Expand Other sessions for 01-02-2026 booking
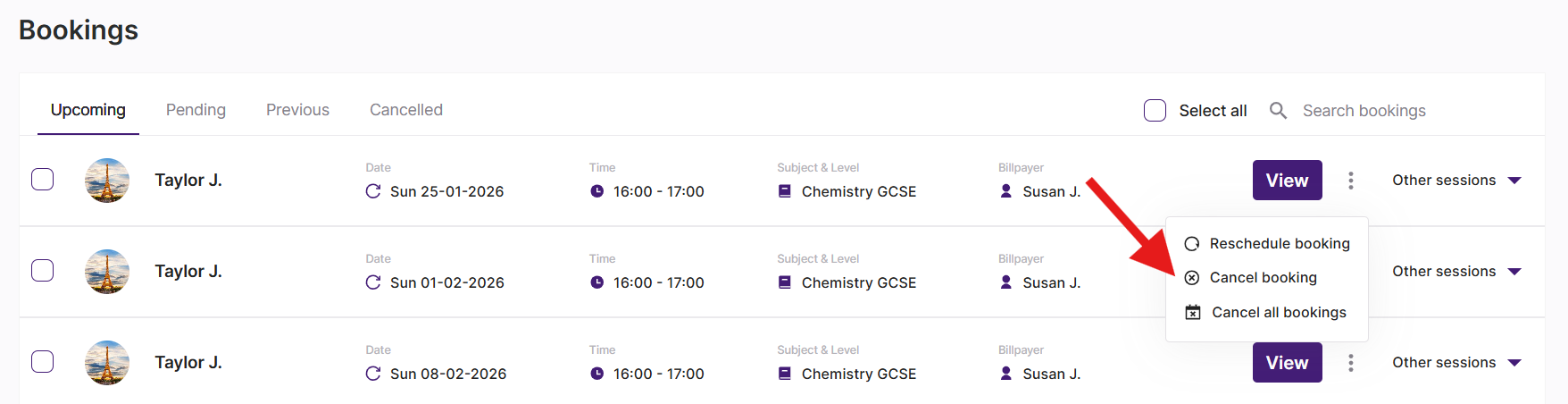The height and width of the screenshot is (404, 1568). [x=1456, y=272]
